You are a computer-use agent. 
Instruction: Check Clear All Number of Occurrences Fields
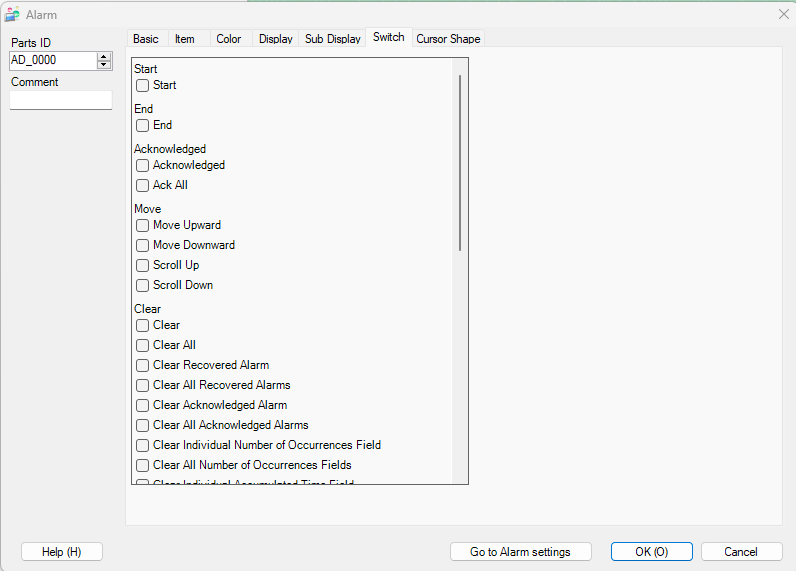143,465
